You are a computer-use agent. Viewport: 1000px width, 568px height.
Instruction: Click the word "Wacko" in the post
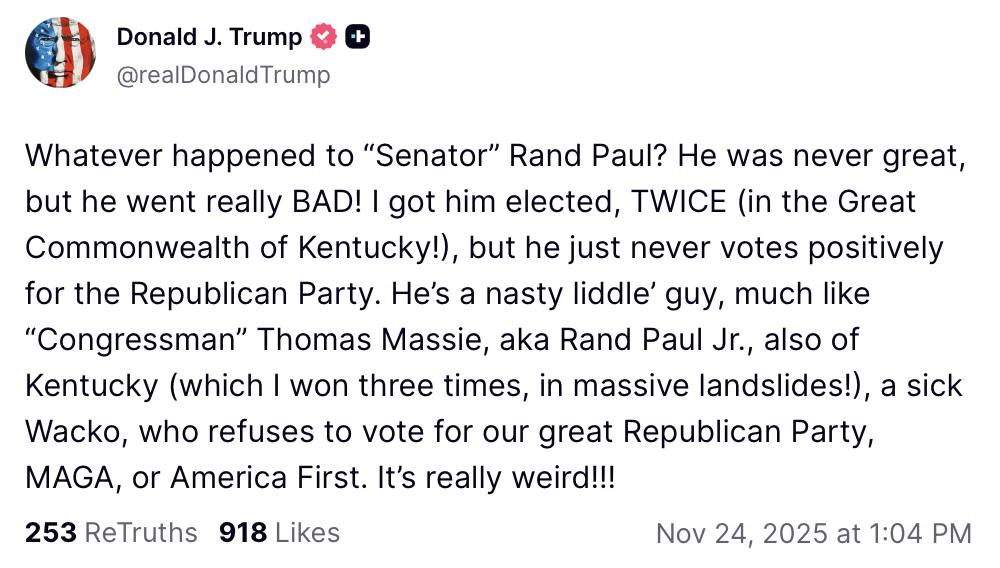click(x=74, y=431)
